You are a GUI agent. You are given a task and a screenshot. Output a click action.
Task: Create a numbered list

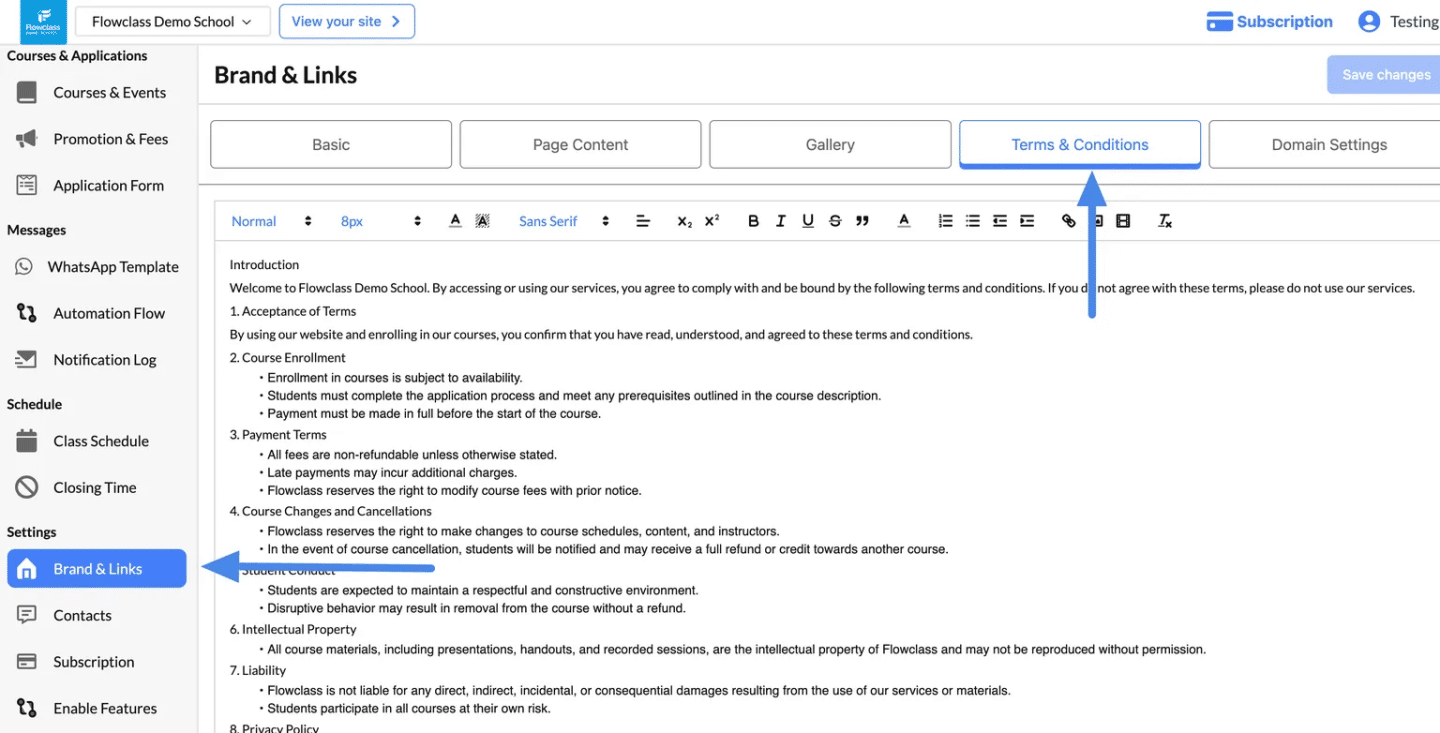coord(945,221)
